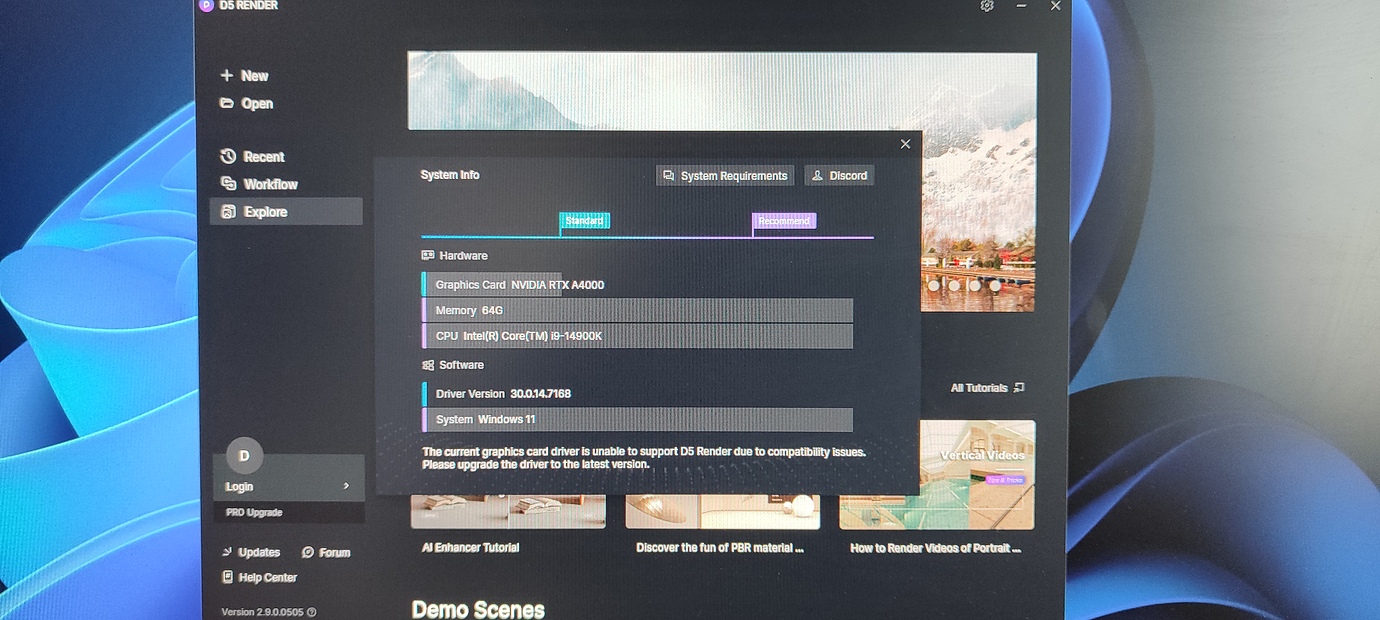Join Discord via the Discord button

point(839,175)
